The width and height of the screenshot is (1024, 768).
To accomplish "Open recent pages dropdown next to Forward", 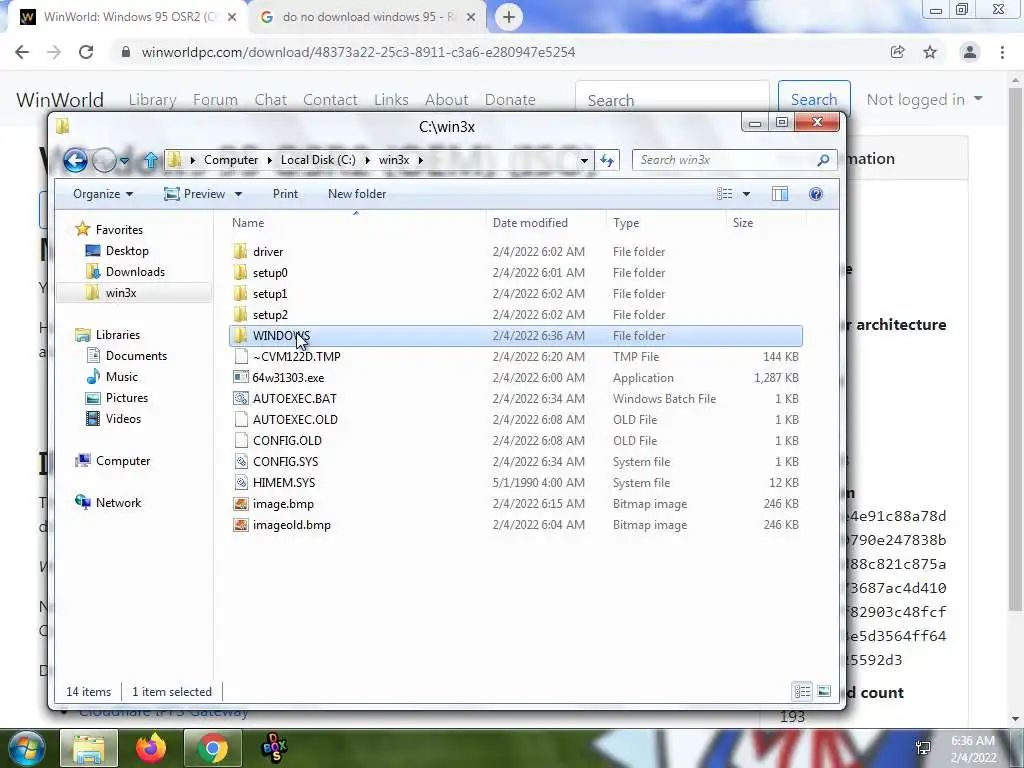I will 124,160.
